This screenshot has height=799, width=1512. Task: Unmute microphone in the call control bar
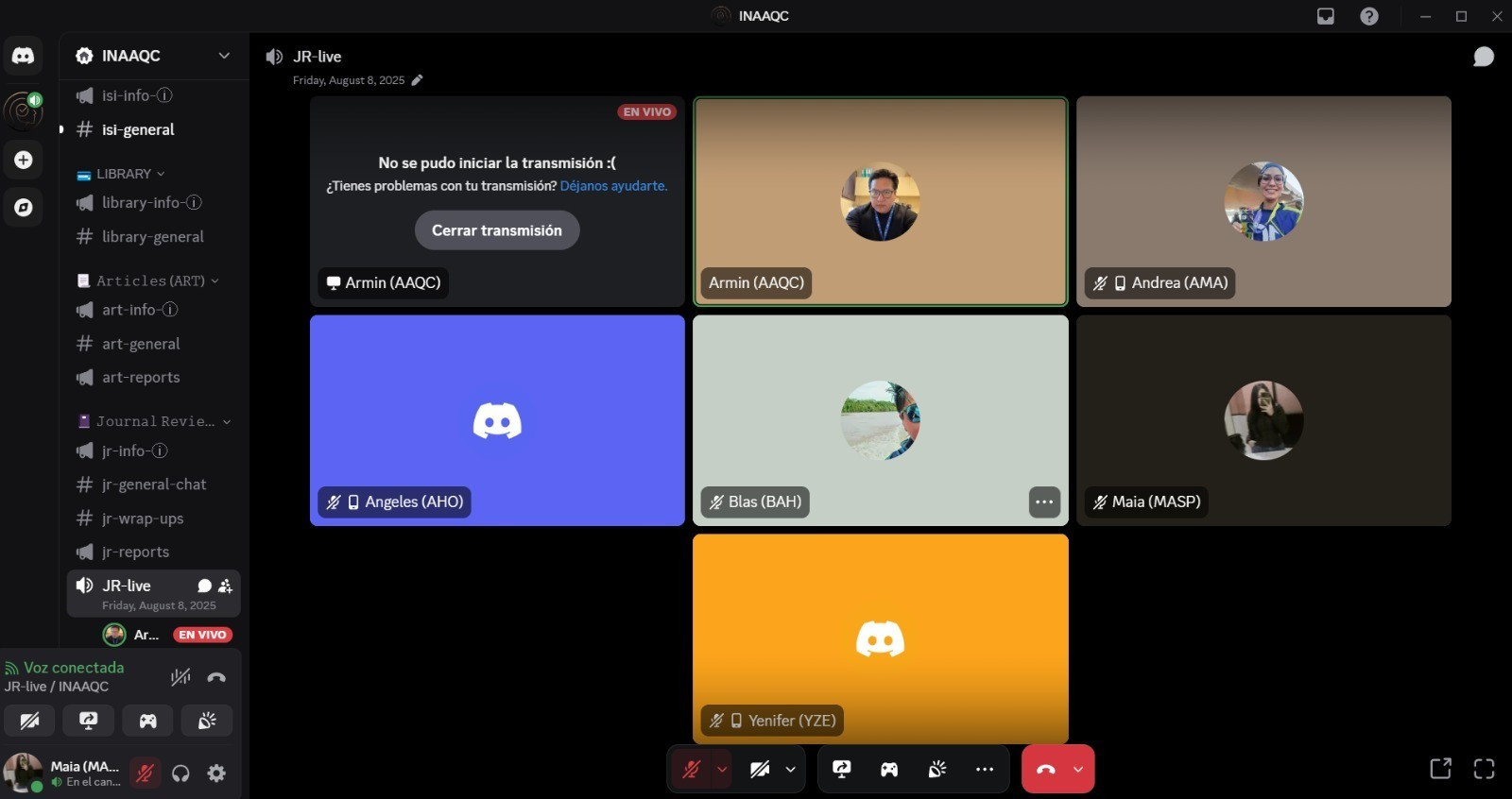(x=691, y=769)
